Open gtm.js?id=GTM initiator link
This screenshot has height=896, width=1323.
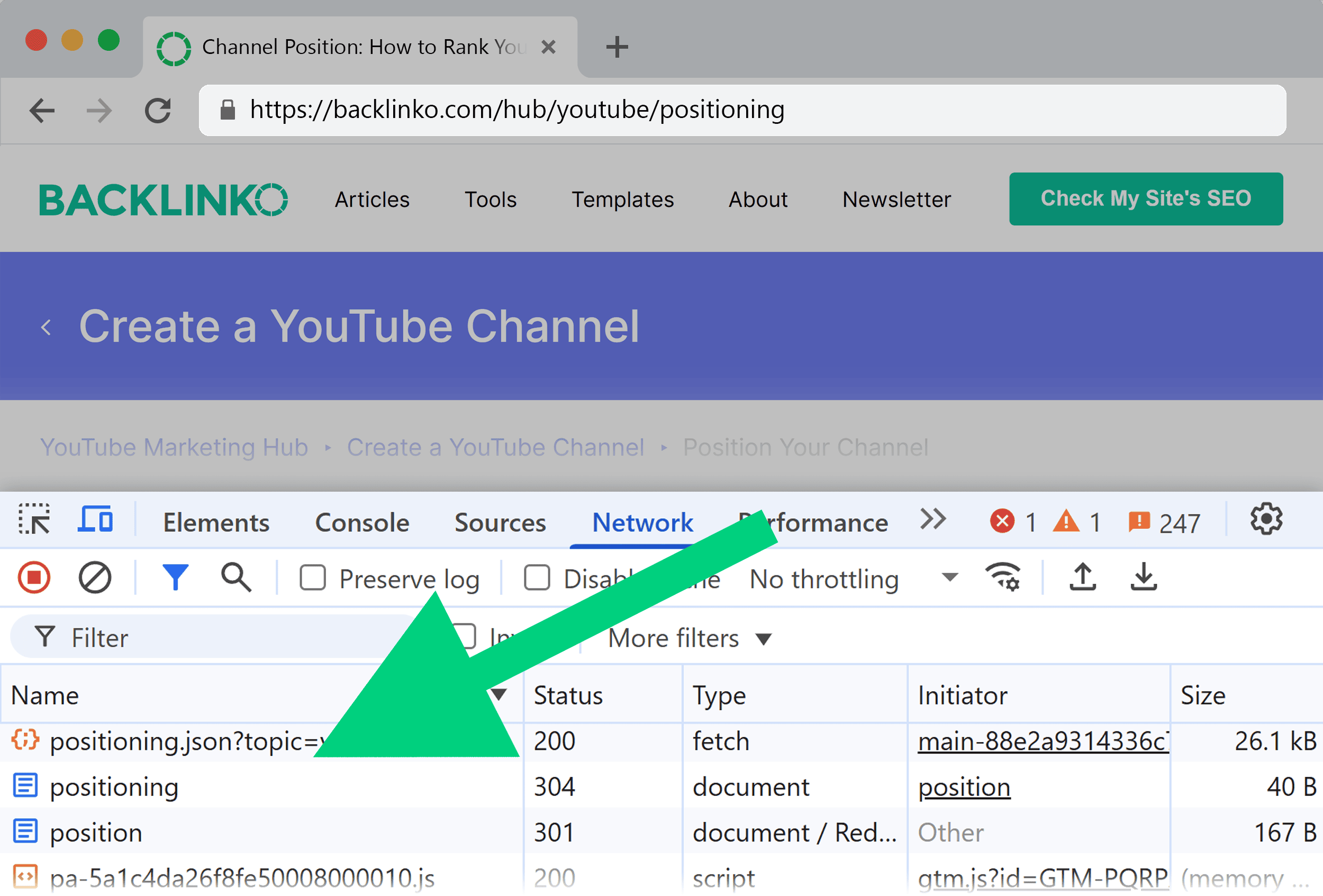coord(1043,879)
